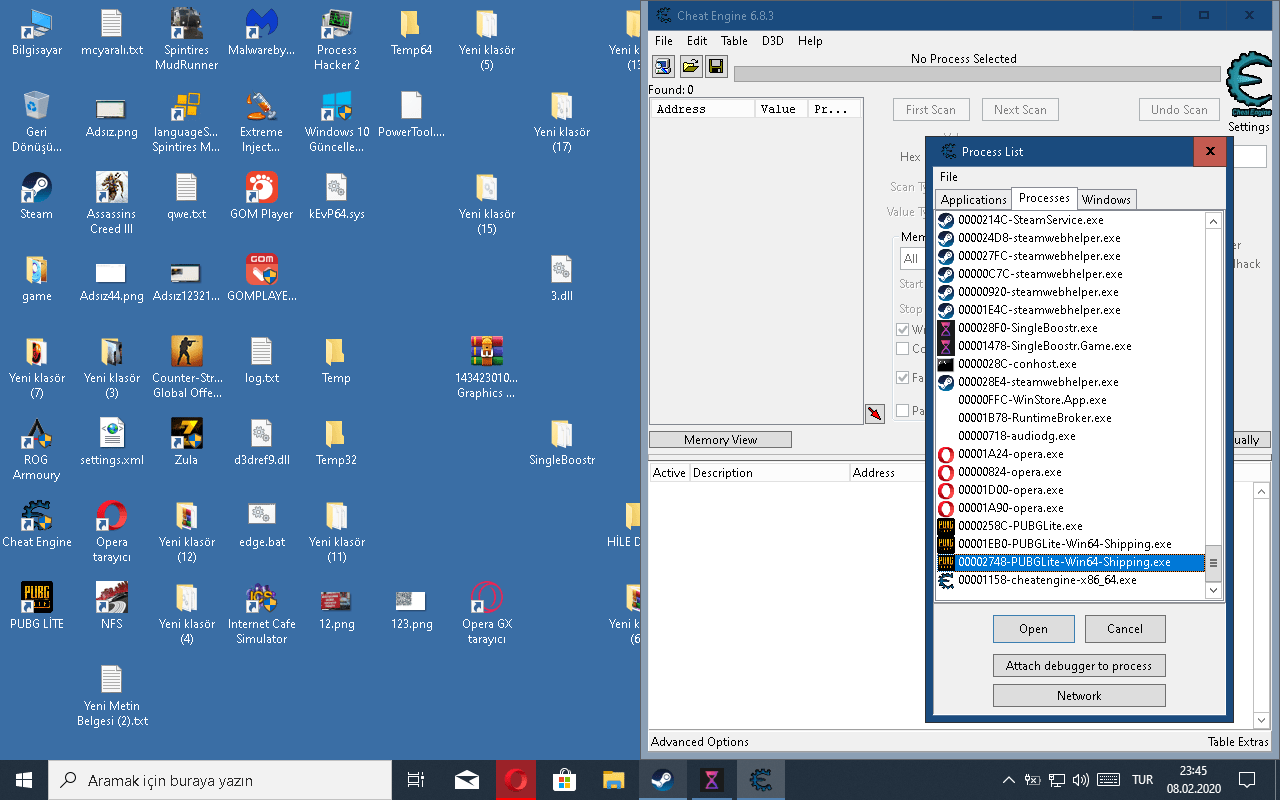Select process 00001EB0-PUBGLite-Win64-Shipping.exe
Image resolution: width=1280 pixels, height=800 pixels.
1070,544
